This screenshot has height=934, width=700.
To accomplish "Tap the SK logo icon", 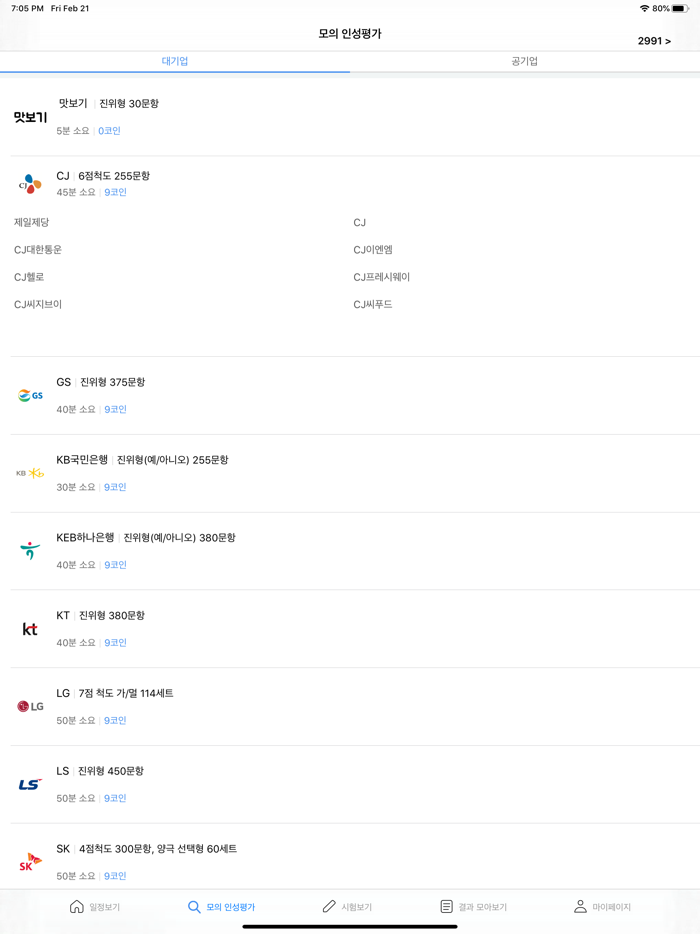I will [29, 861].
